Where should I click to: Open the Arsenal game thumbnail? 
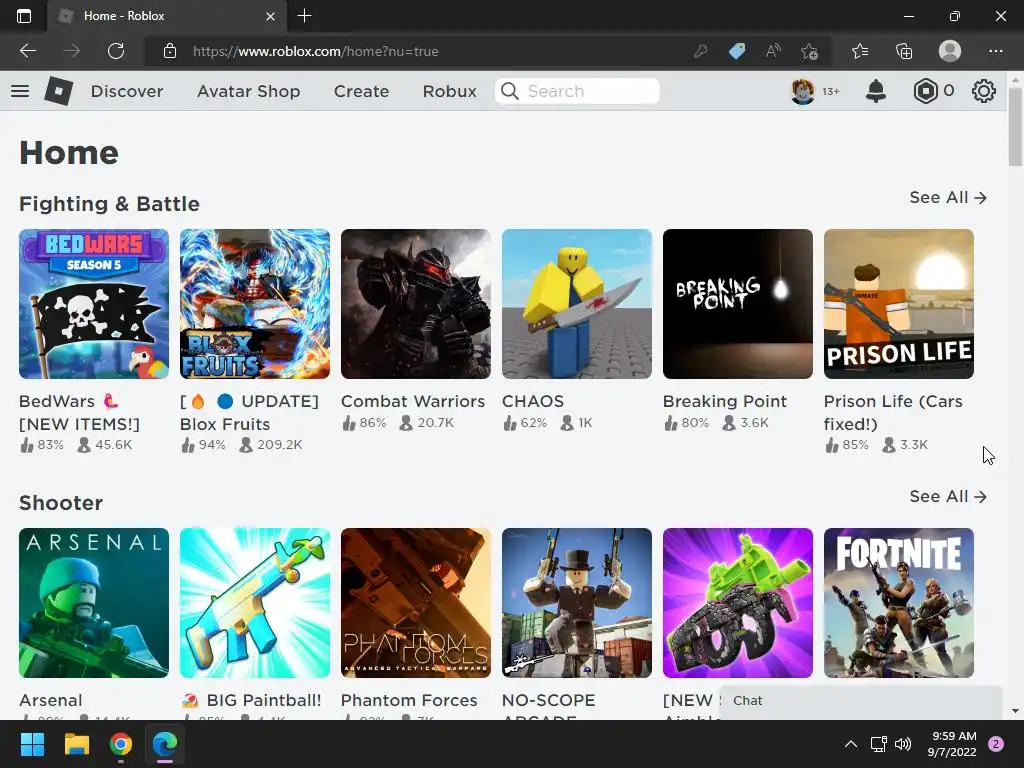94,603
